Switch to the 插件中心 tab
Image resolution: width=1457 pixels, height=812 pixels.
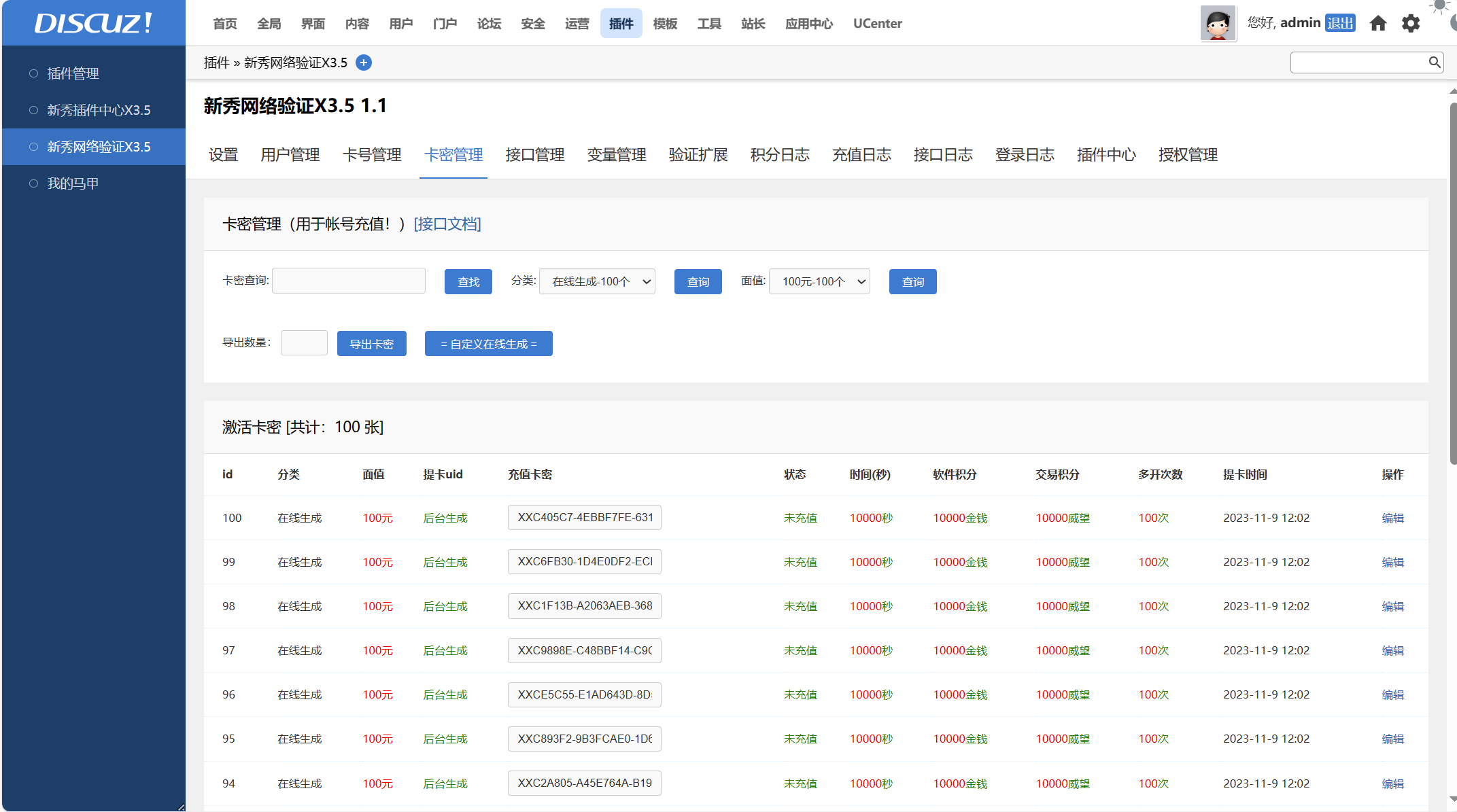[x=1106, y=155]
